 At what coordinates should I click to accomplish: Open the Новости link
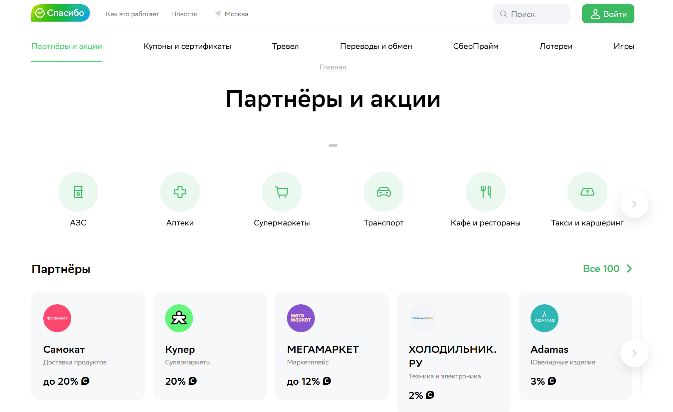click(x=185, y=14)
